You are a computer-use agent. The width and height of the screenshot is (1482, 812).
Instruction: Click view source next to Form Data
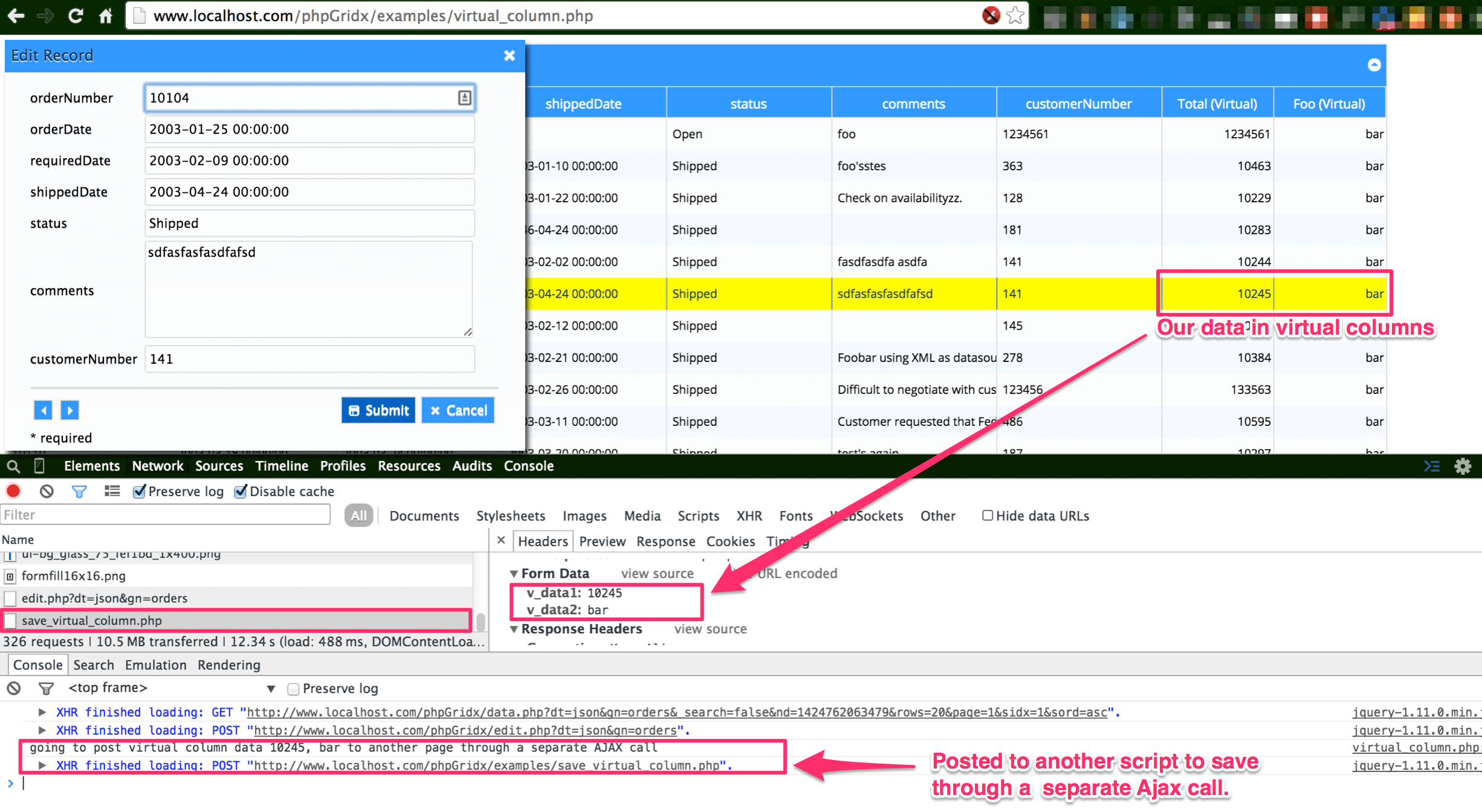click(x=658, y=573)
